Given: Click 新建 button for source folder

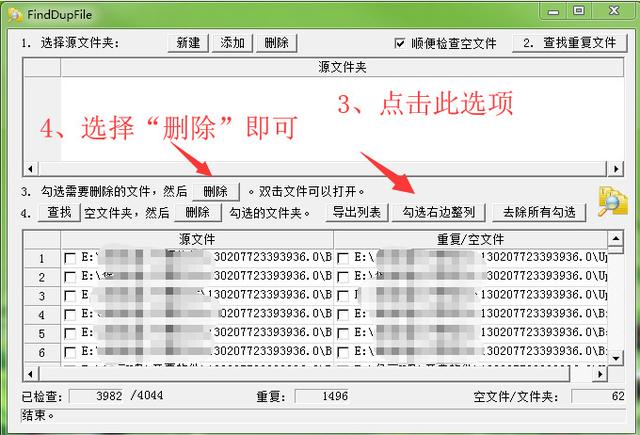Looking at the screenshot, I should click(x=188, y=43).
